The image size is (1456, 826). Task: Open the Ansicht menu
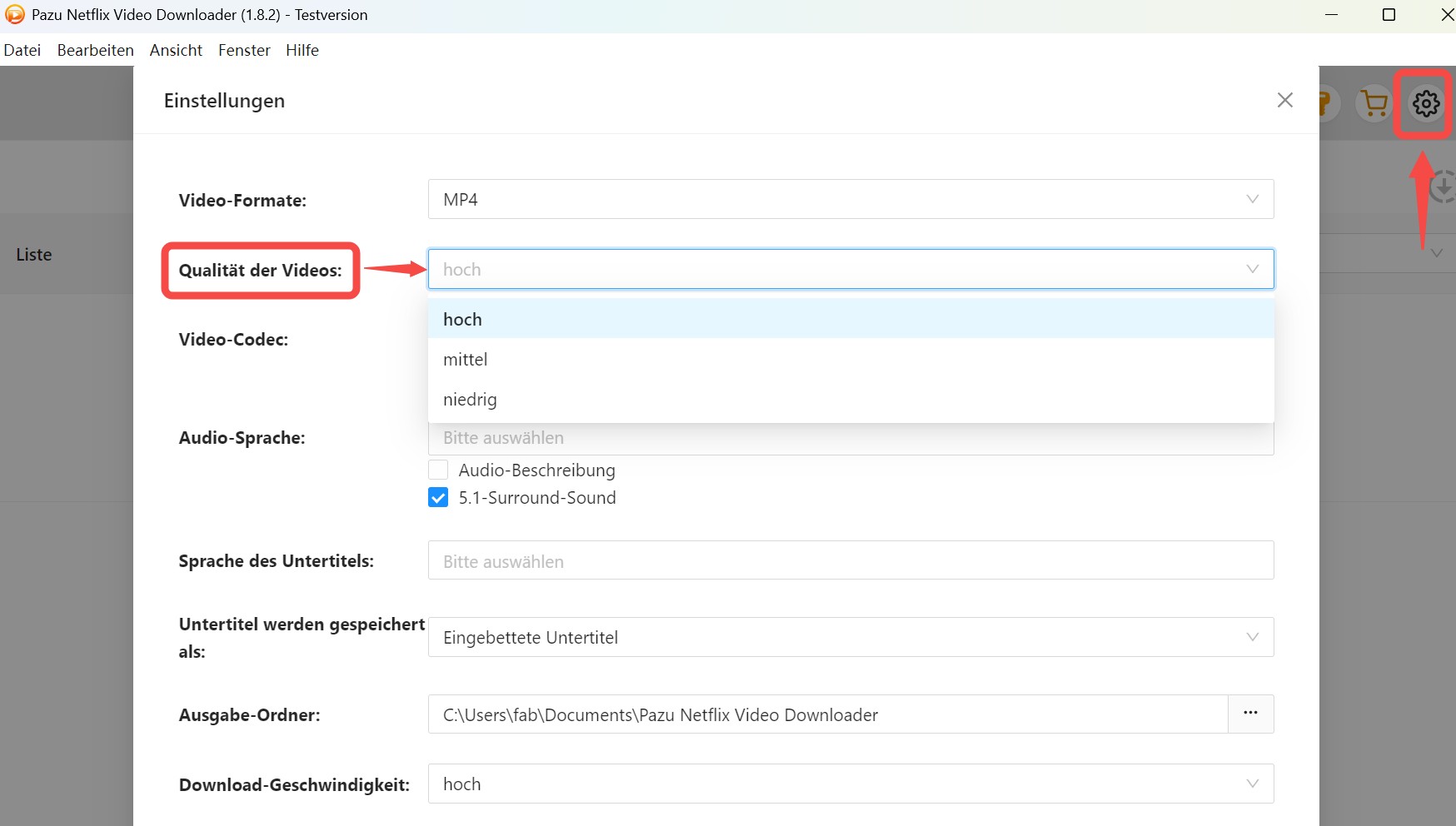[176, 50]
